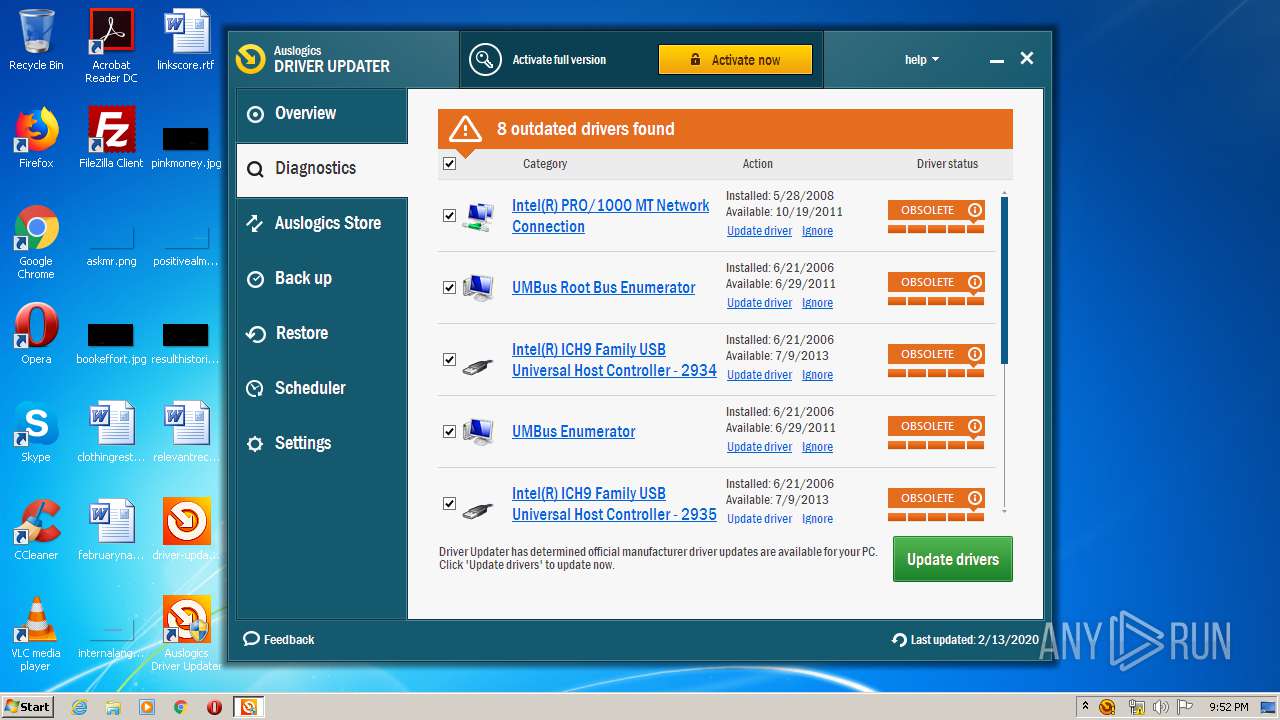Click Ignore for UMBus Root Bus Enumerator

click(x=817, y=303)
